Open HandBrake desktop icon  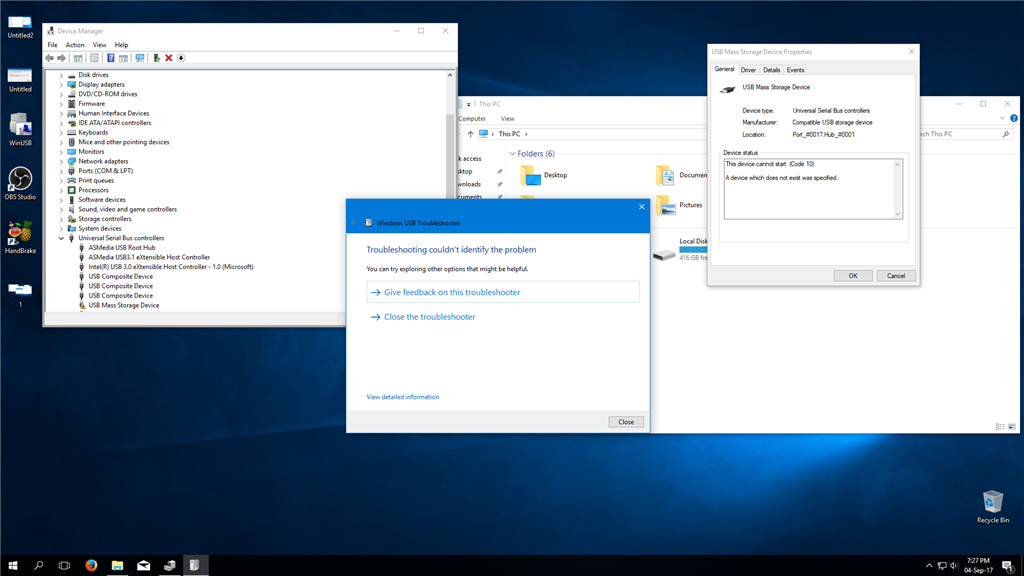20,237
